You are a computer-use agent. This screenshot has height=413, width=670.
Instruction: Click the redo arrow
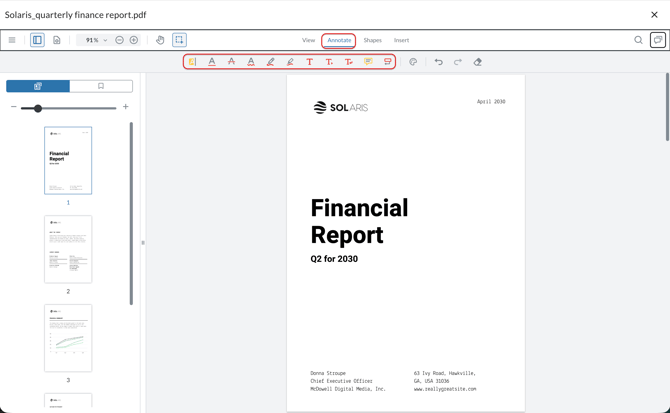pyautogui.click(x=458, y=62)
